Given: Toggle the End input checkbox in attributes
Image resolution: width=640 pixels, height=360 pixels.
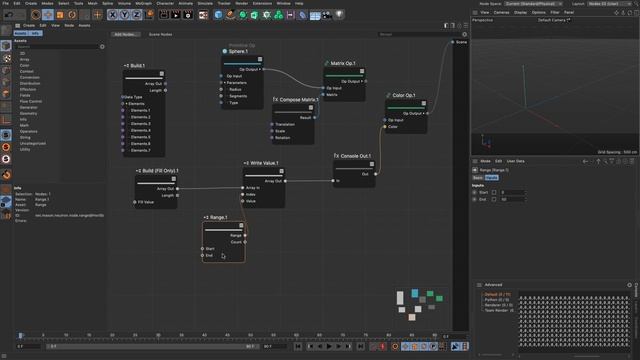Looking at the screenshot, I should click(x=494, y=199).
